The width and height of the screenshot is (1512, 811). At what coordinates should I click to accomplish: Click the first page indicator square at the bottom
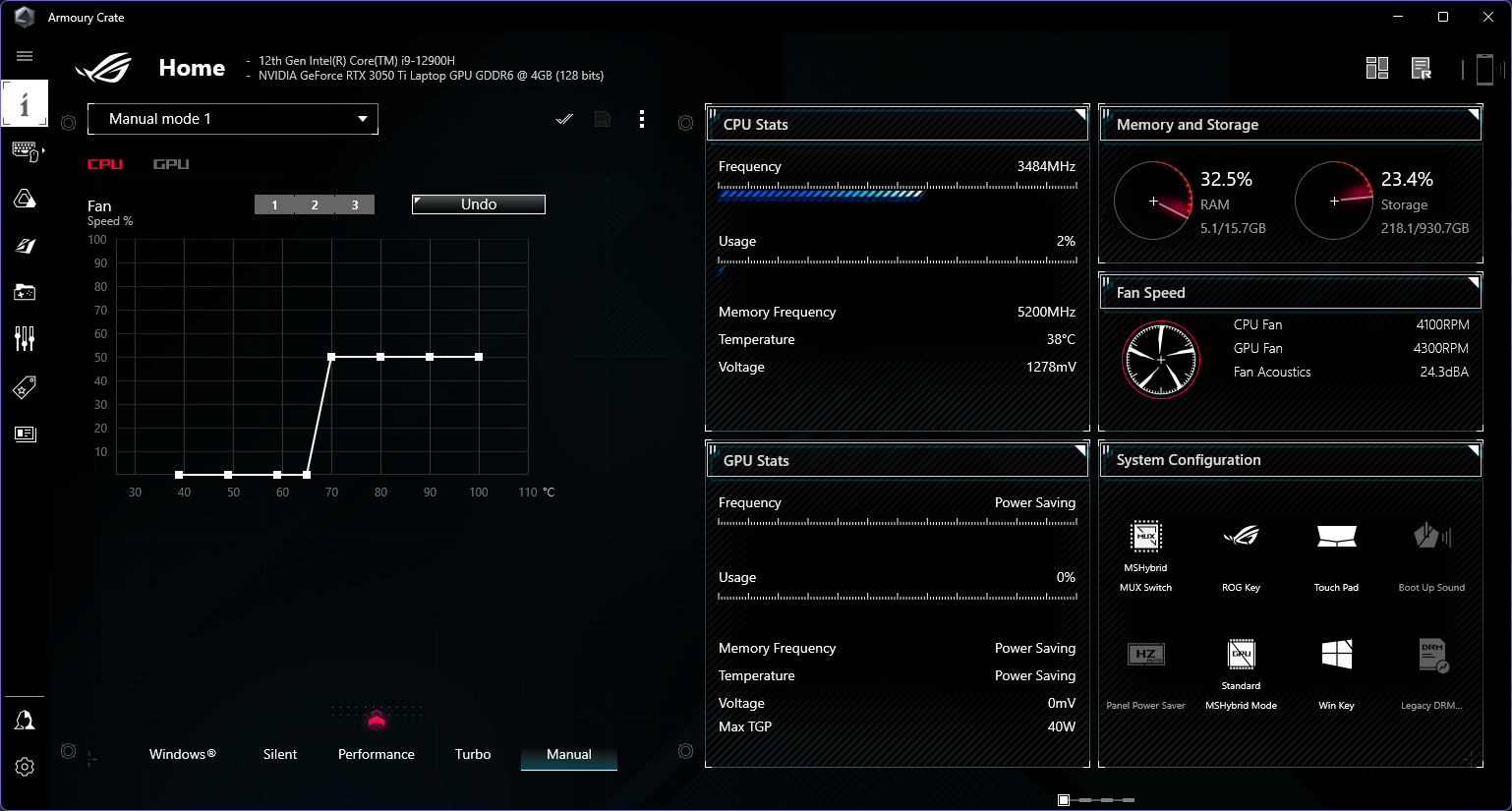(x=1064, y=800)
